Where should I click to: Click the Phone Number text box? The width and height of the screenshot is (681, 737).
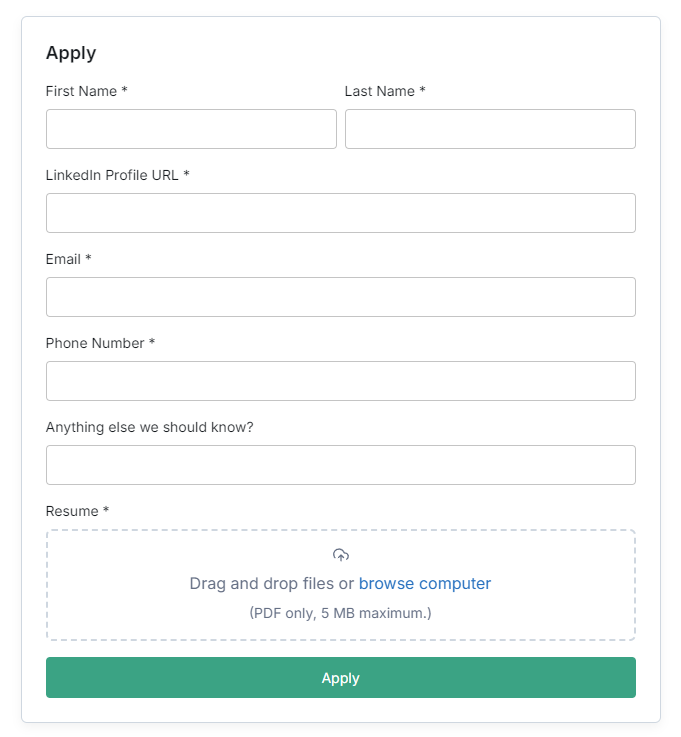pyautogui.click(x=341, y=381)
